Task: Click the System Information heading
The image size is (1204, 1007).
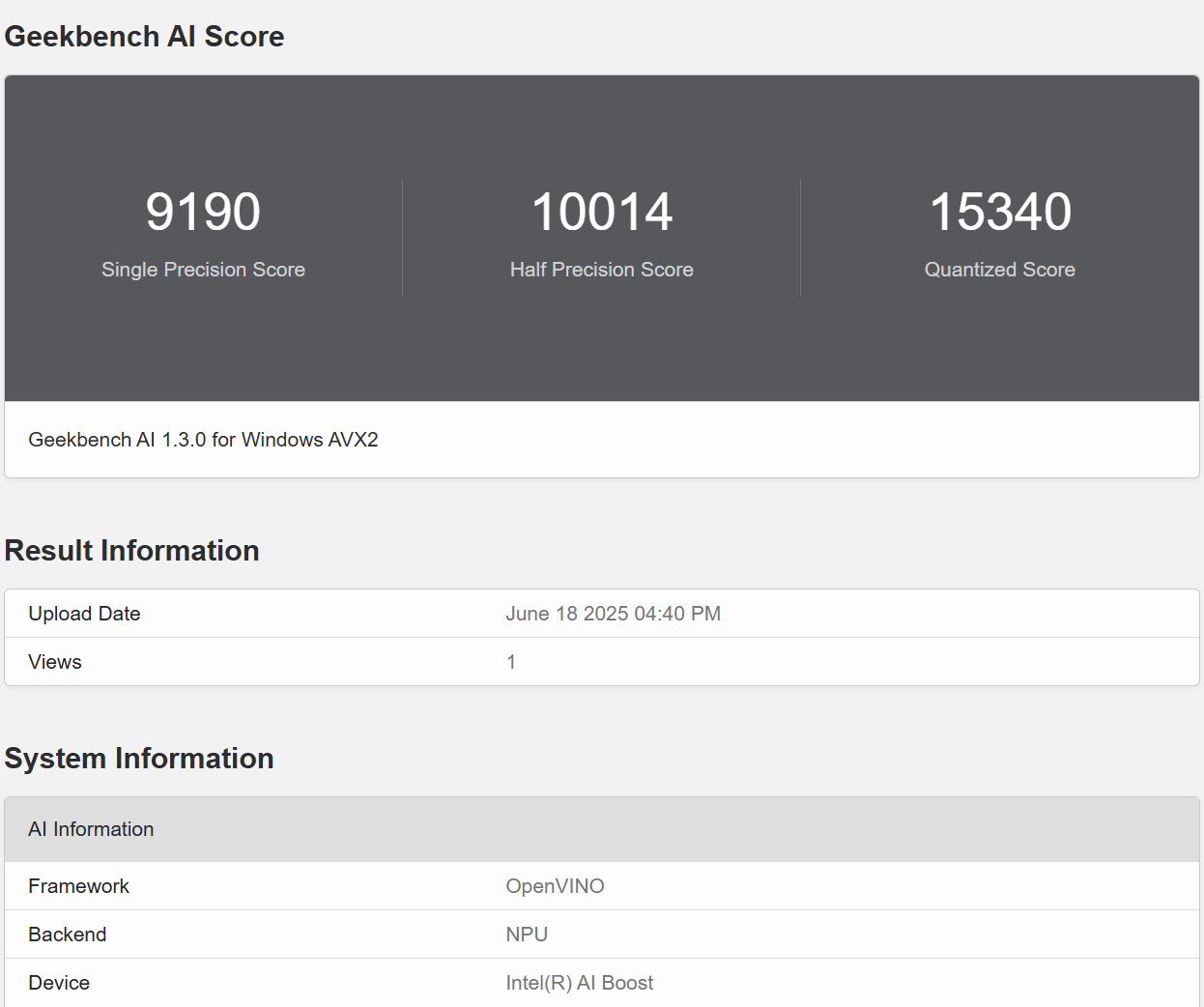Action: pos(139,759)
